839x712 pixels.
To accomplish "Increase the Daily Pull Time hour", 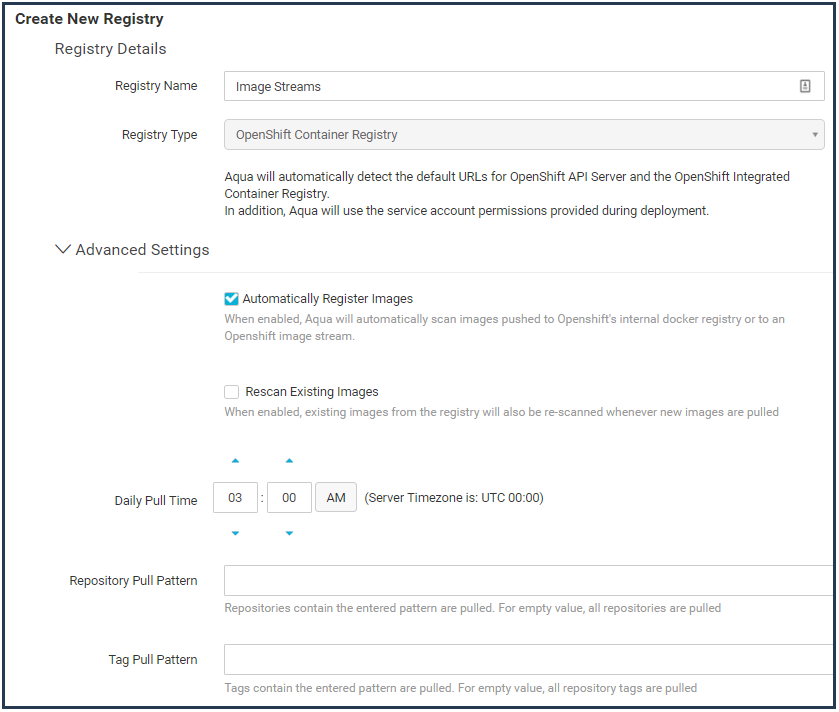I will click(x=235, y=461).
